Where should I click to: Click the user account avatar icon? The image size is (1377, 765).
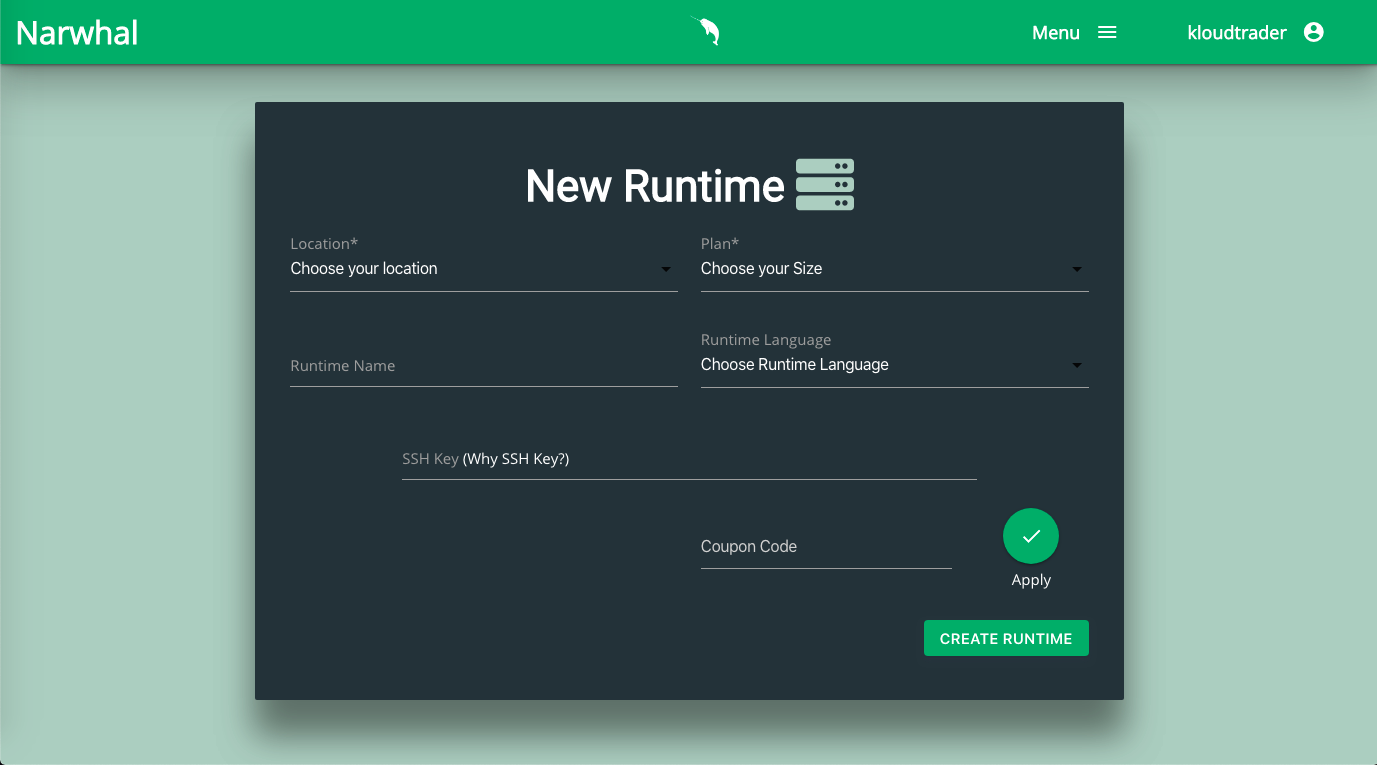click(x=1314, y=33)
